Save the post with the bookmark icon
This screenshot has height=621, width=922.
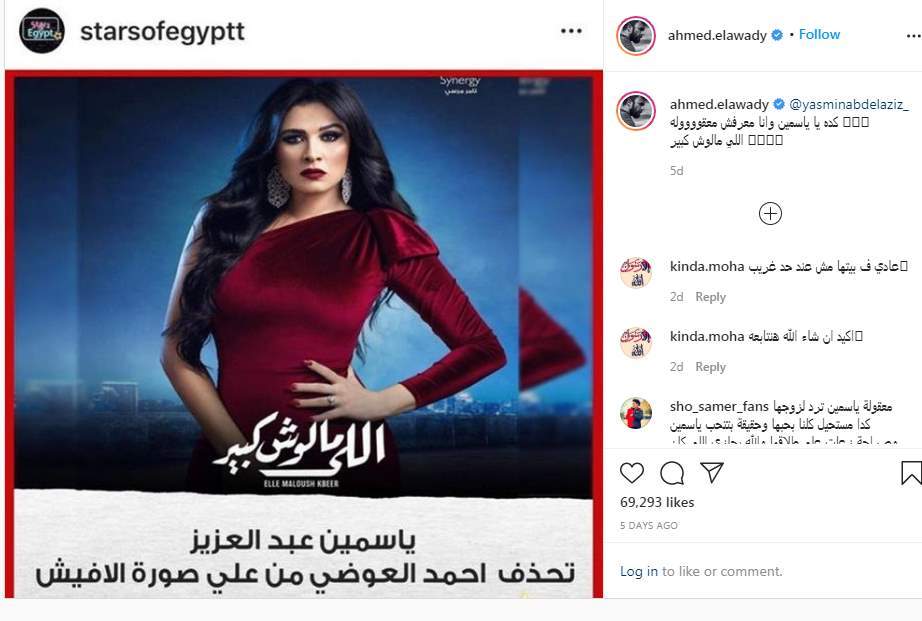[911, 473]
